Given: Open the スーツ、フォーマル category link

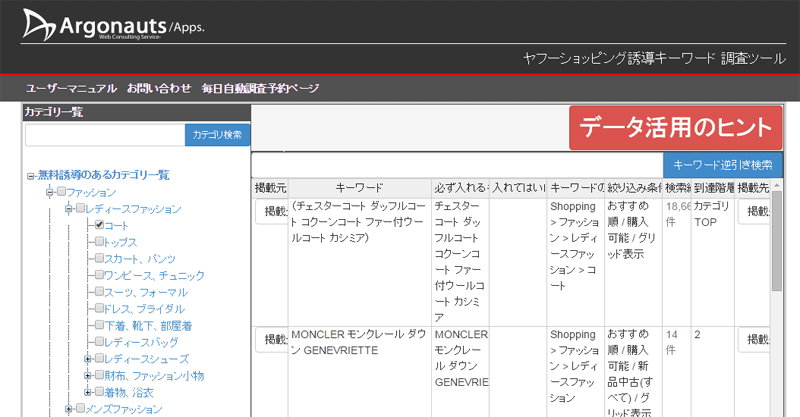Looking at the screenshot, I should click(x=146, y=292).
